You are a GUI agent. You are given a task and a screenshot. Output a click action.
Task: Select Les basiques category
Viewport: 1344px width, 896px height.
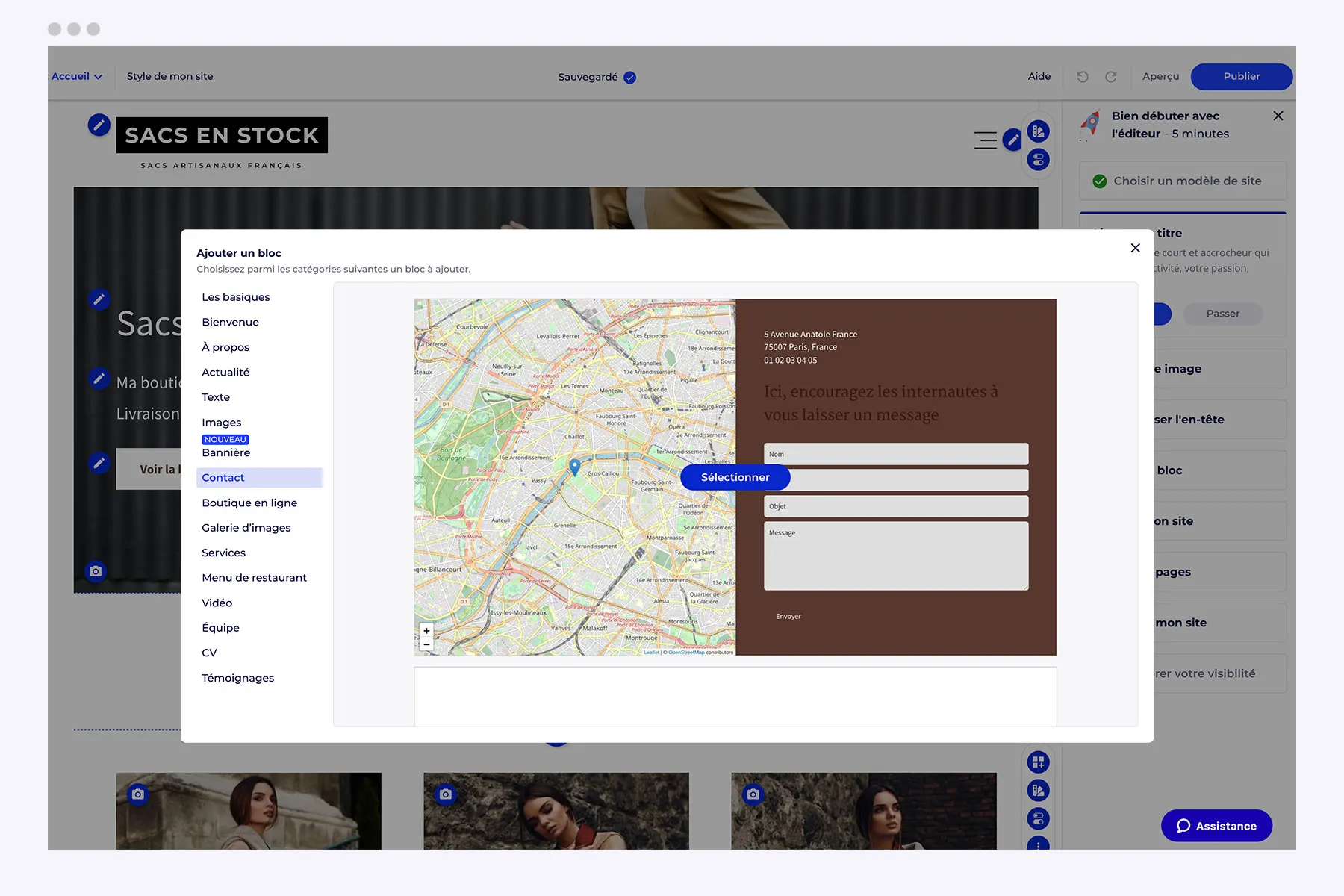coord(236,297)
